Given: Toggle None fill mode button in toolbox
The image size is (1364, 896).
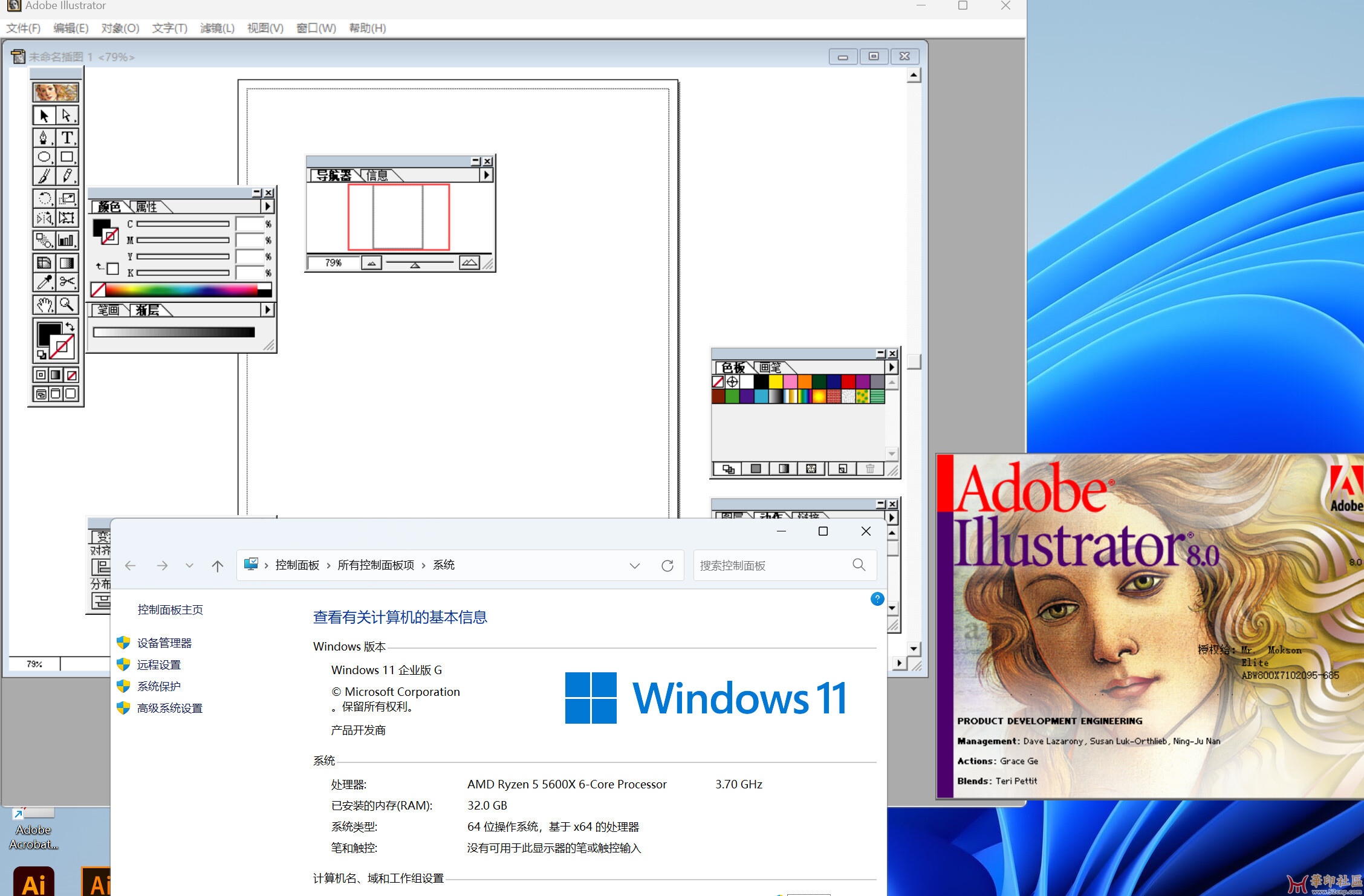Looking at the screenshot, I should pos(71,375).
